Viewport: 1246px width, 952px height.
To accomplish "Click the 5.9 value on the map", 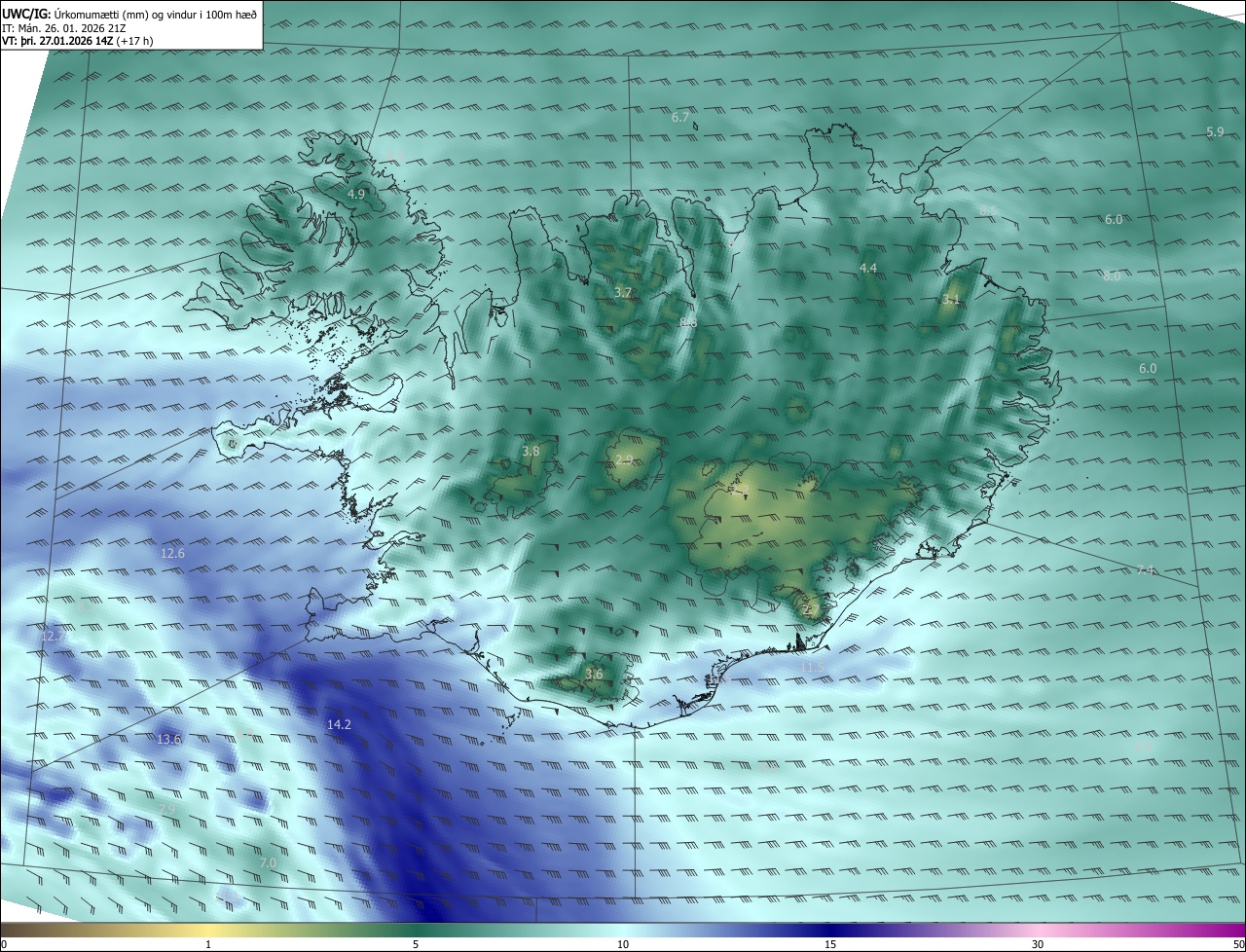I will click(x=1215, y=131).
